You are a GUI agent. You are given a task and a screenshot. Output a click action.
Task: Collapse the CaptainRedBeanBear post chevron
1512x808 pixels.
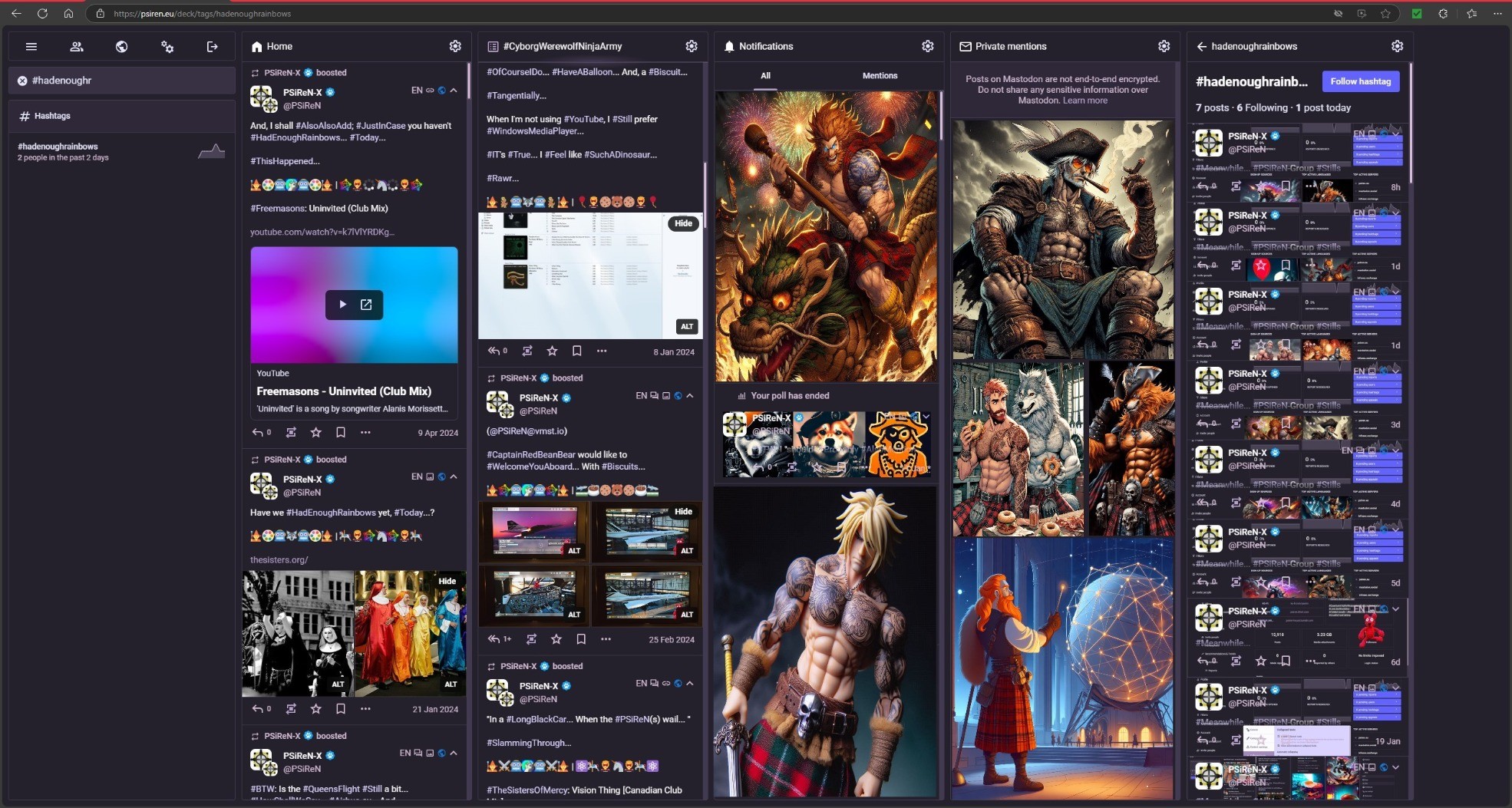click(689, 396)
